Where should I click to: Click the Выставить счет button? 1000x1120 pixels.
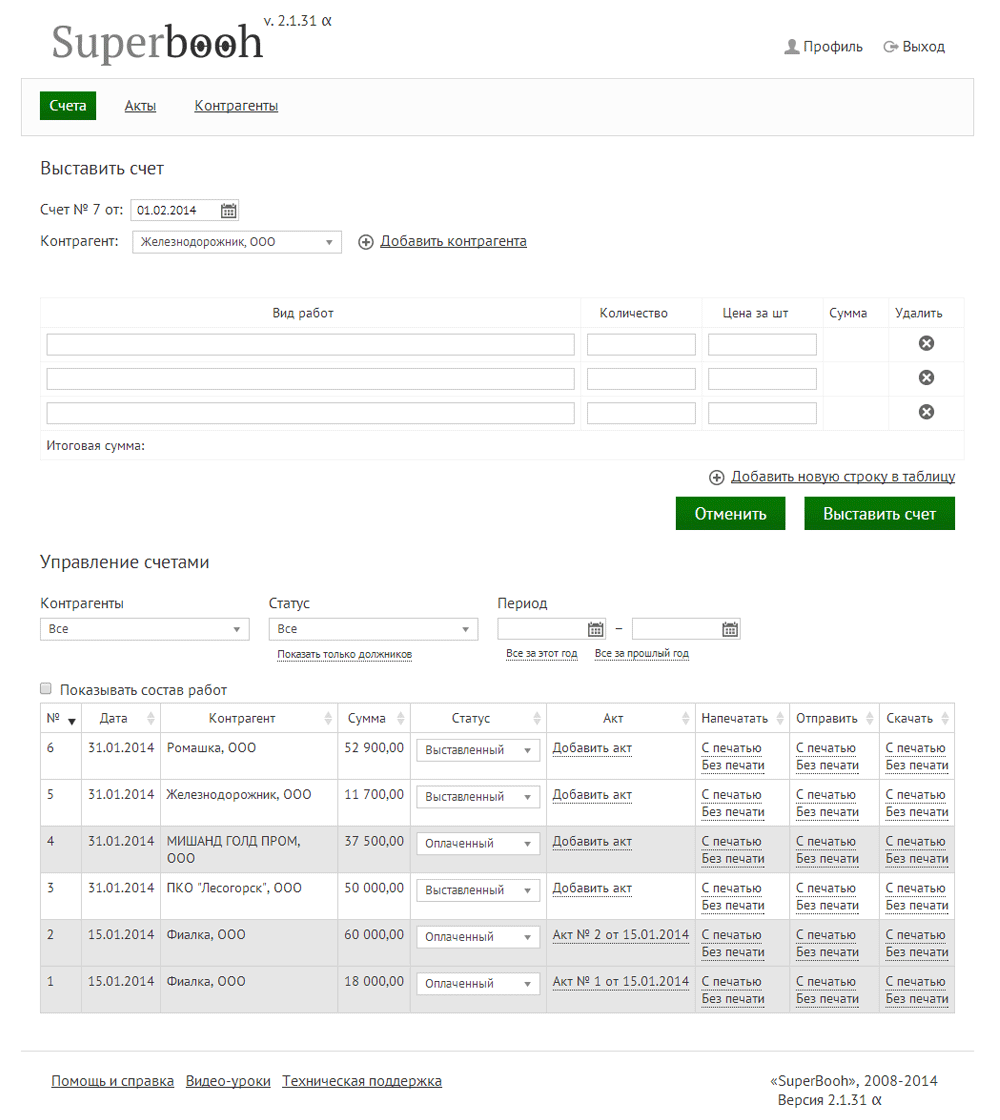point(879,514)
